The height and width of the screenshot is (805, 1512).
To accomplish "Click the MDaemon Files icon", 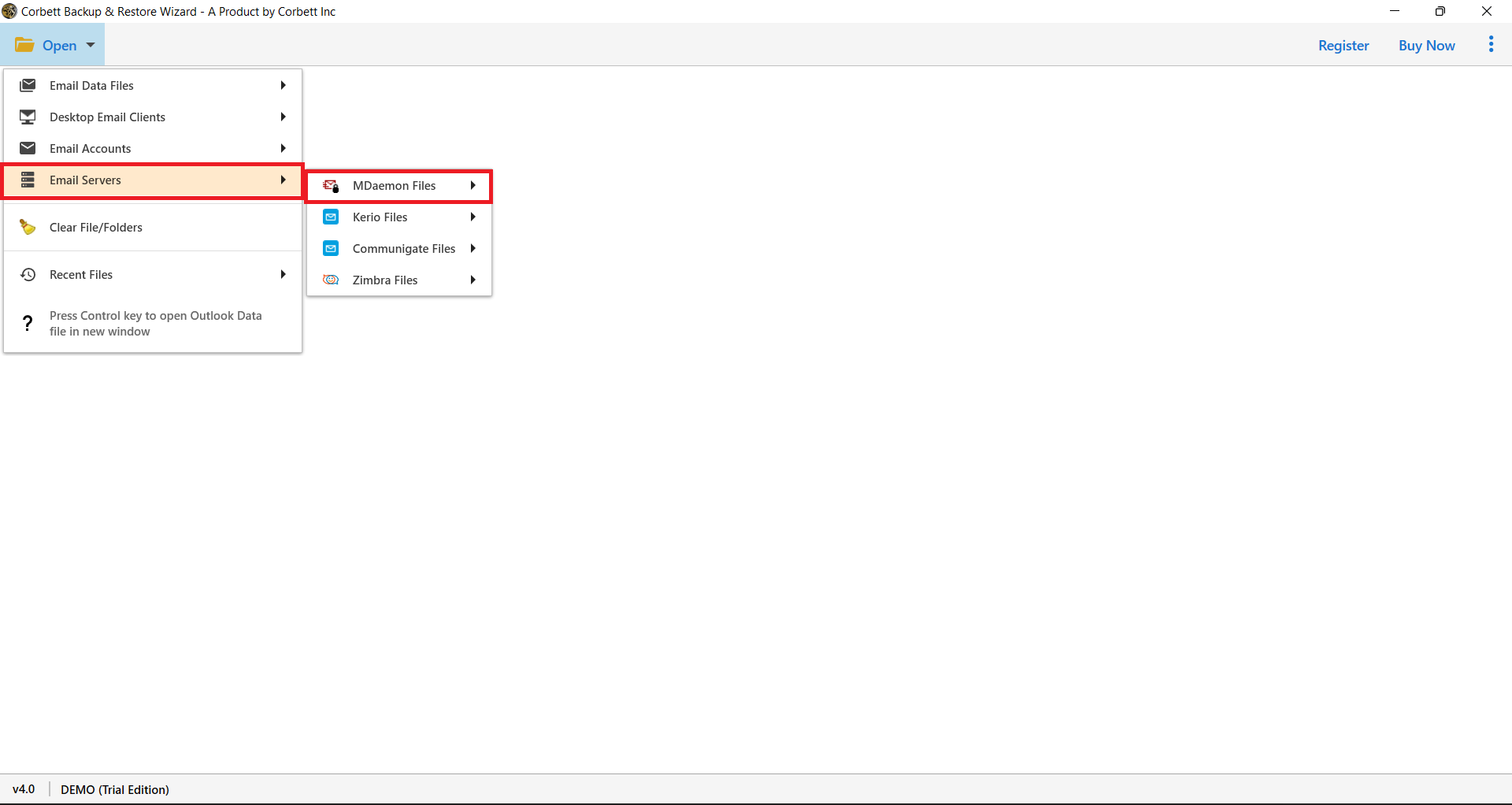I will [331, 186].
